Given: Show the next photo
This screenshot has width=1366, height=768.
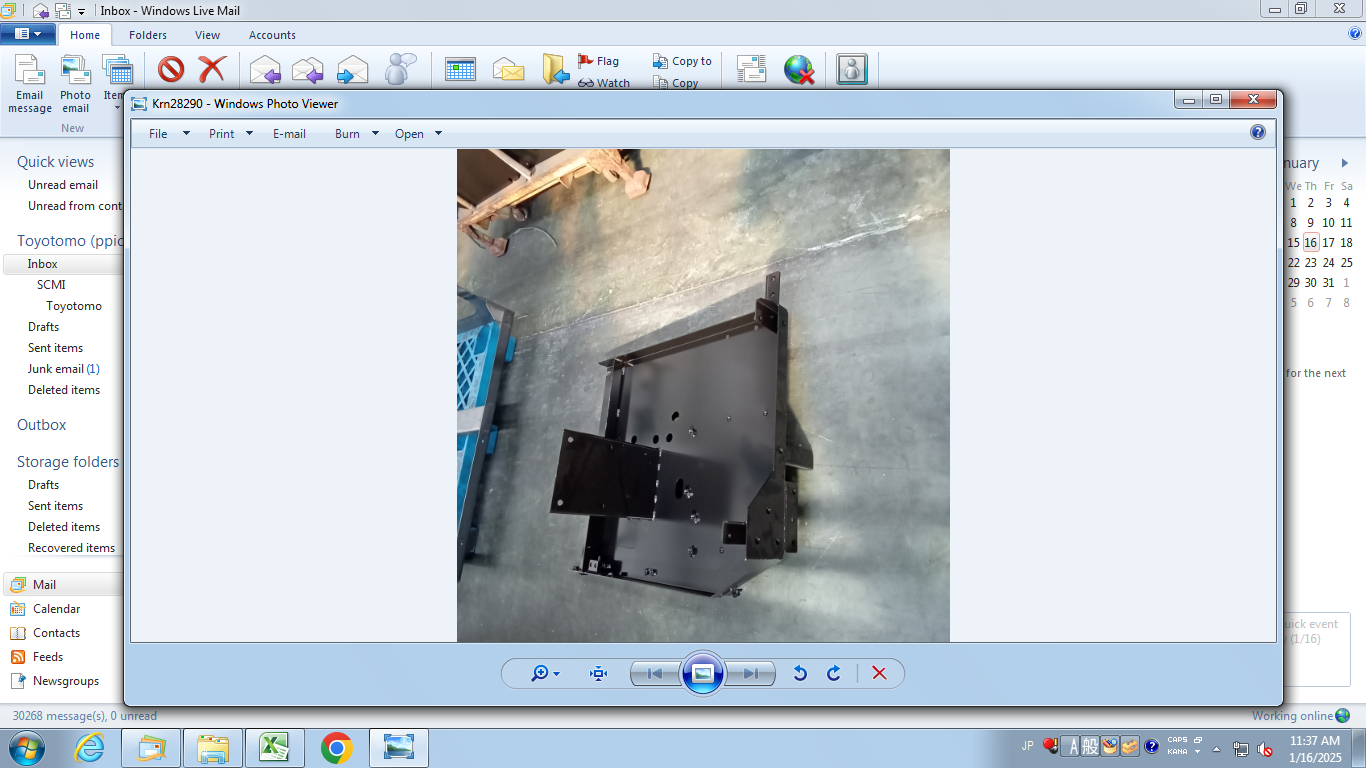Looking at the screenshot, I should coord(751,673).
